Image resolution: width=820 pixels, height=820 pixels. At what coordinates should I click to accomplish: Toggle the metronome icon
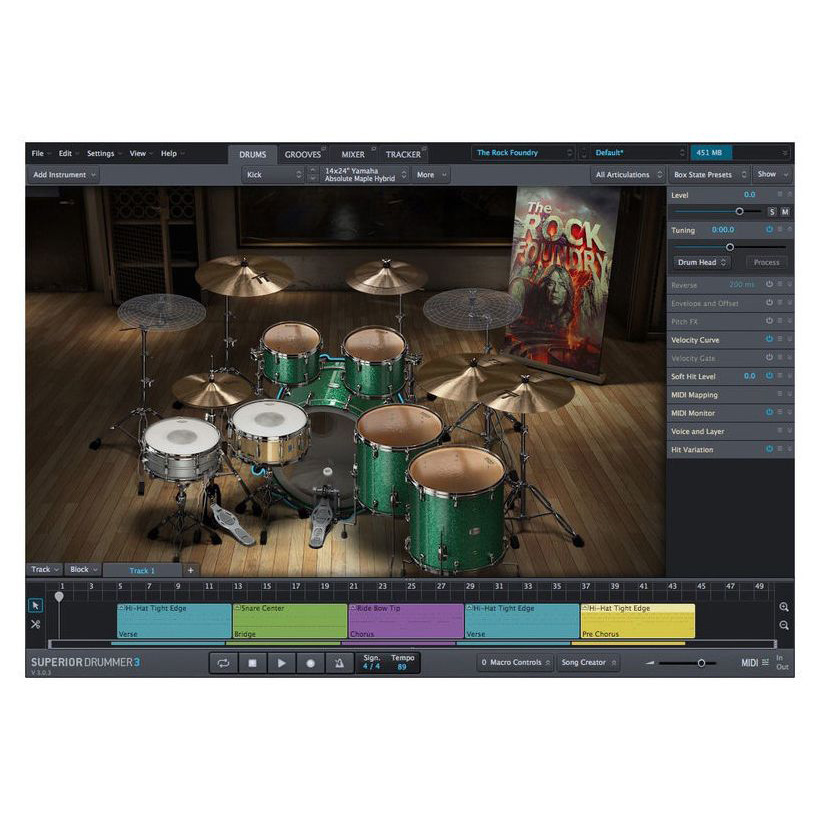click(x=339, y=663)
